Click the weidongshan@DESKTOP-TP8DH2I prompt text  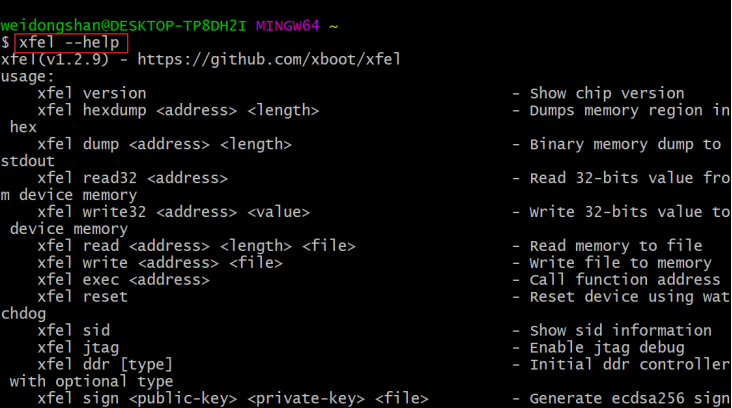(124, 25)
